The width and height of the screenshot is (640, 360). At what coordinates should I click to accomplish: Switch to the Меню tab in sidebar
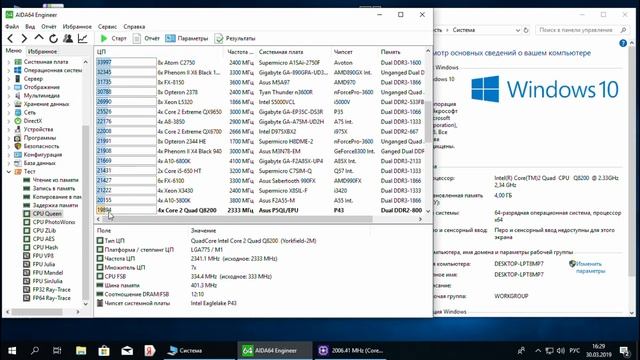[13, 51]
